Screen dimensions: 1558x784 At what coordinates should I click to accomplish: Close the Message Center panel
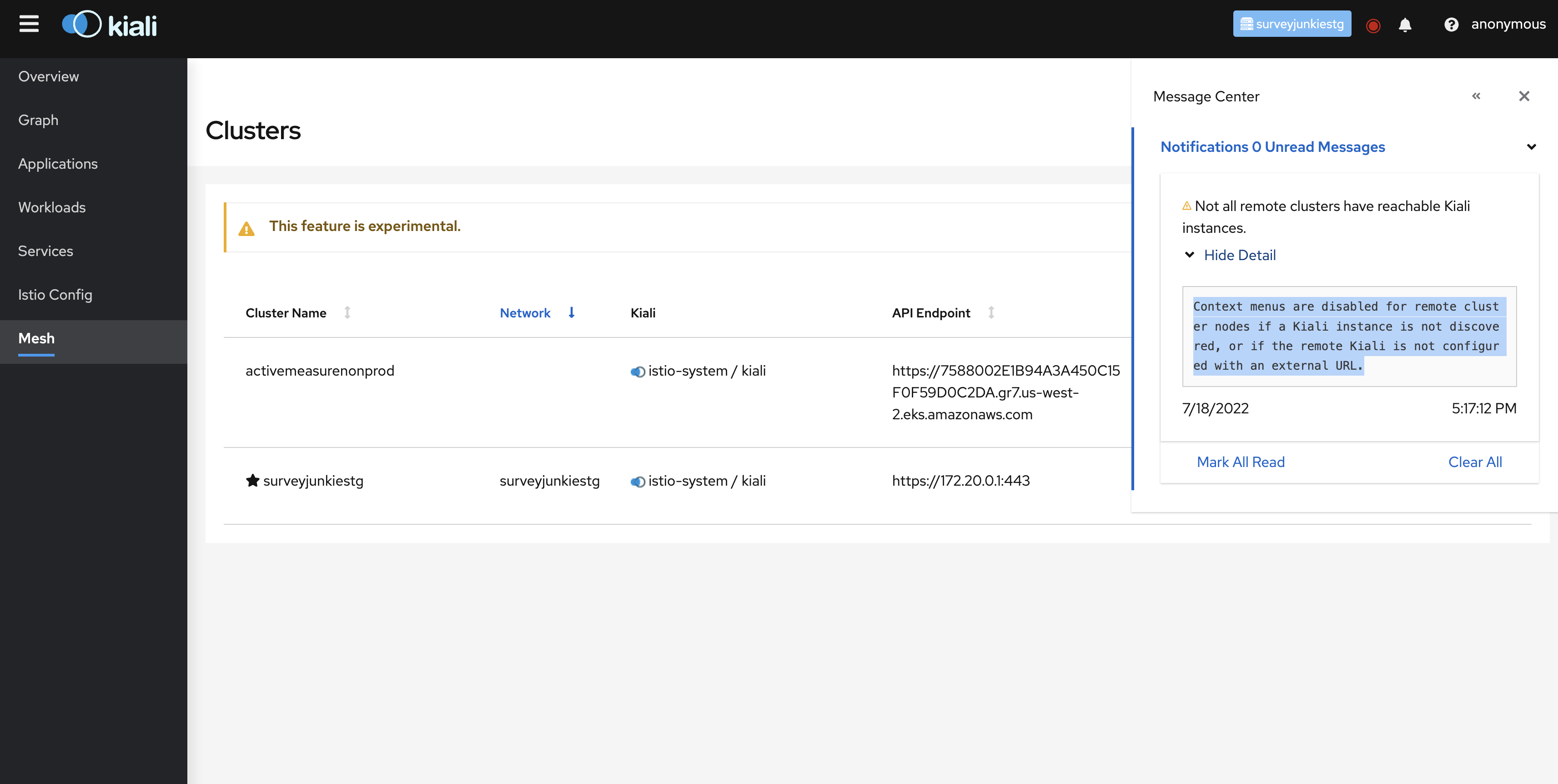click(1523, 96)
